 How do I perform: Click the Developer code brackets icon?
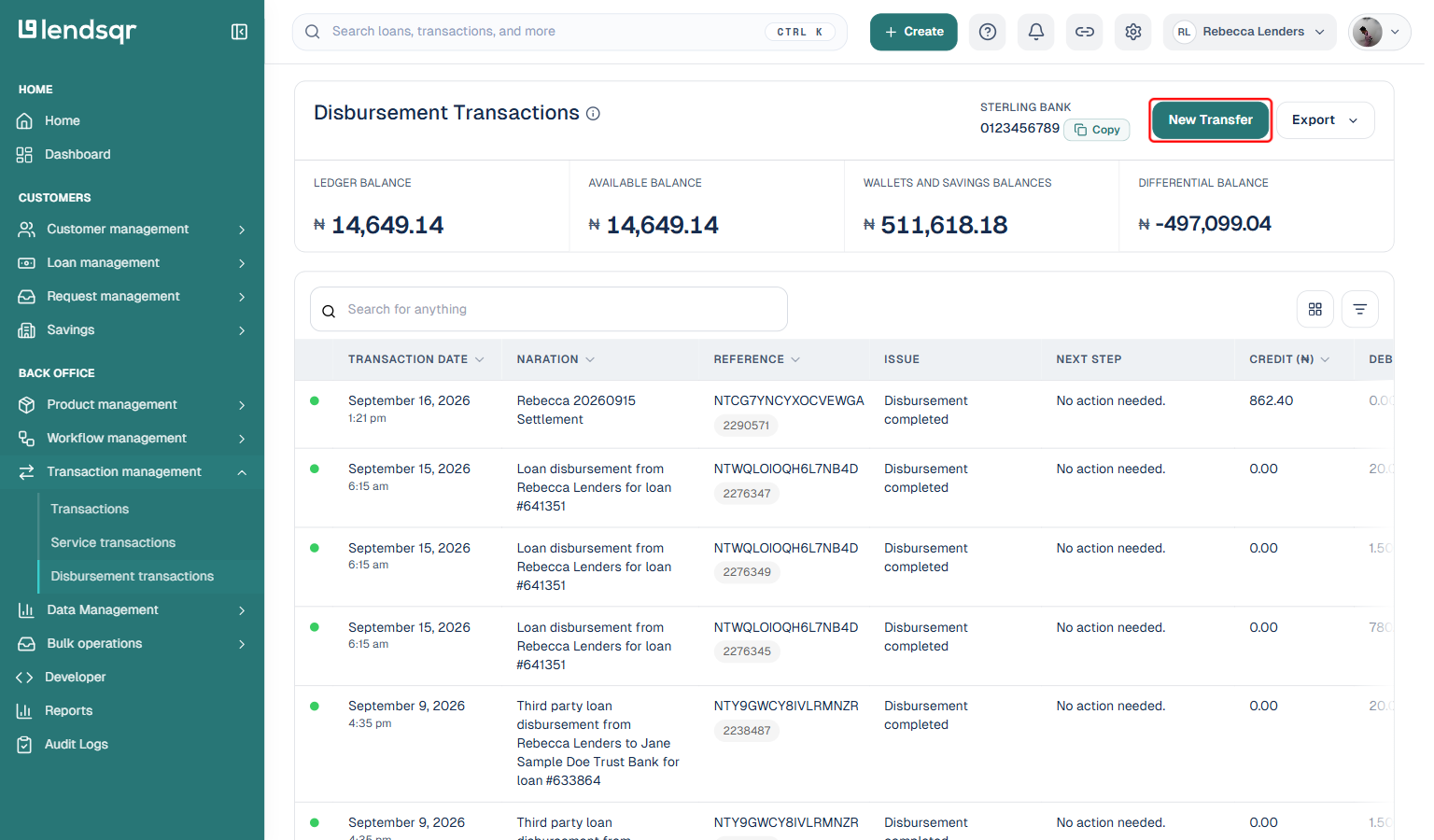(25, 678)
